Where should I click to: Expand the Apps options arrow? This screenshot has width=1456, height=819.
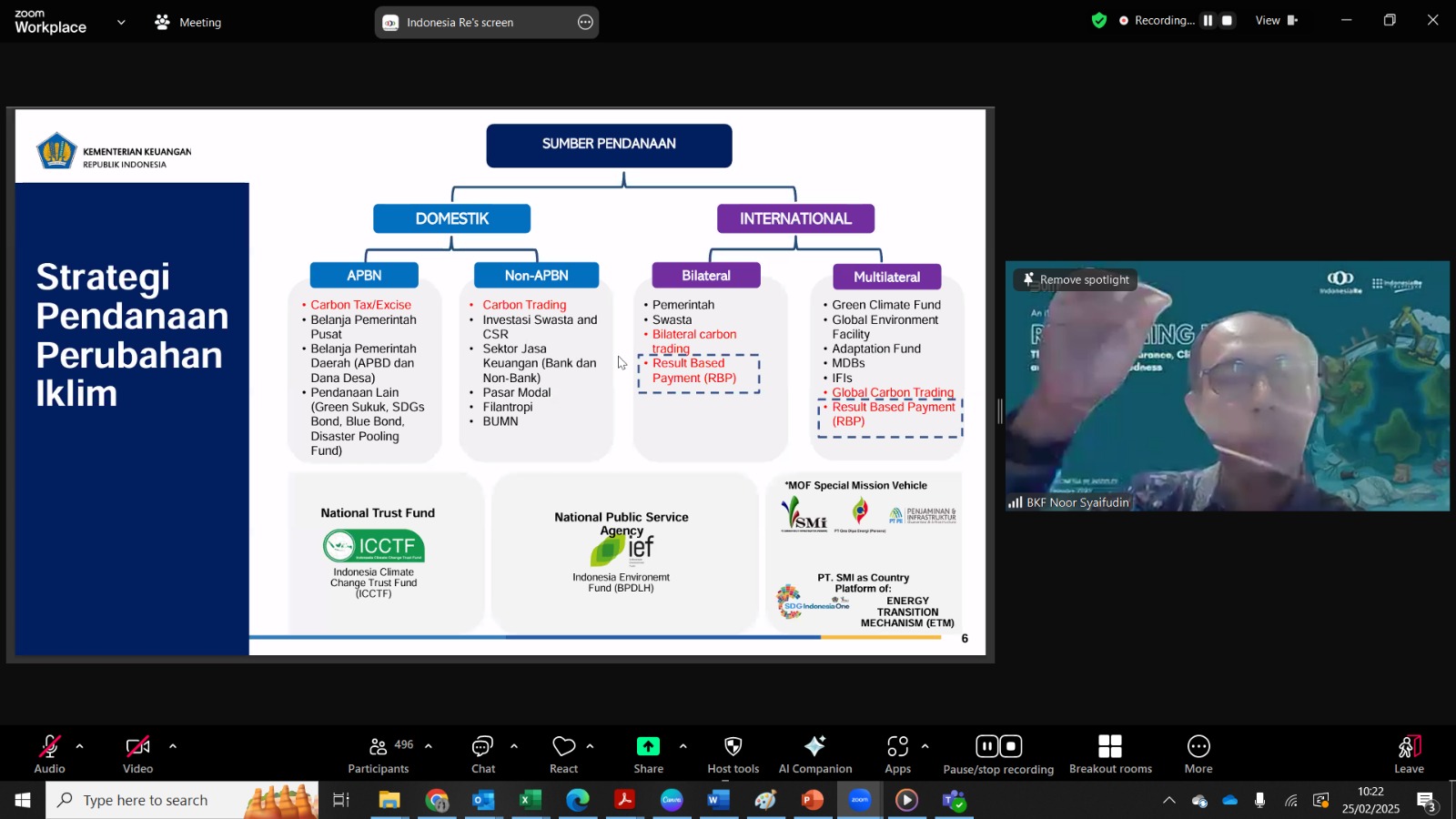pyautogui.click(x=925, y=746)
